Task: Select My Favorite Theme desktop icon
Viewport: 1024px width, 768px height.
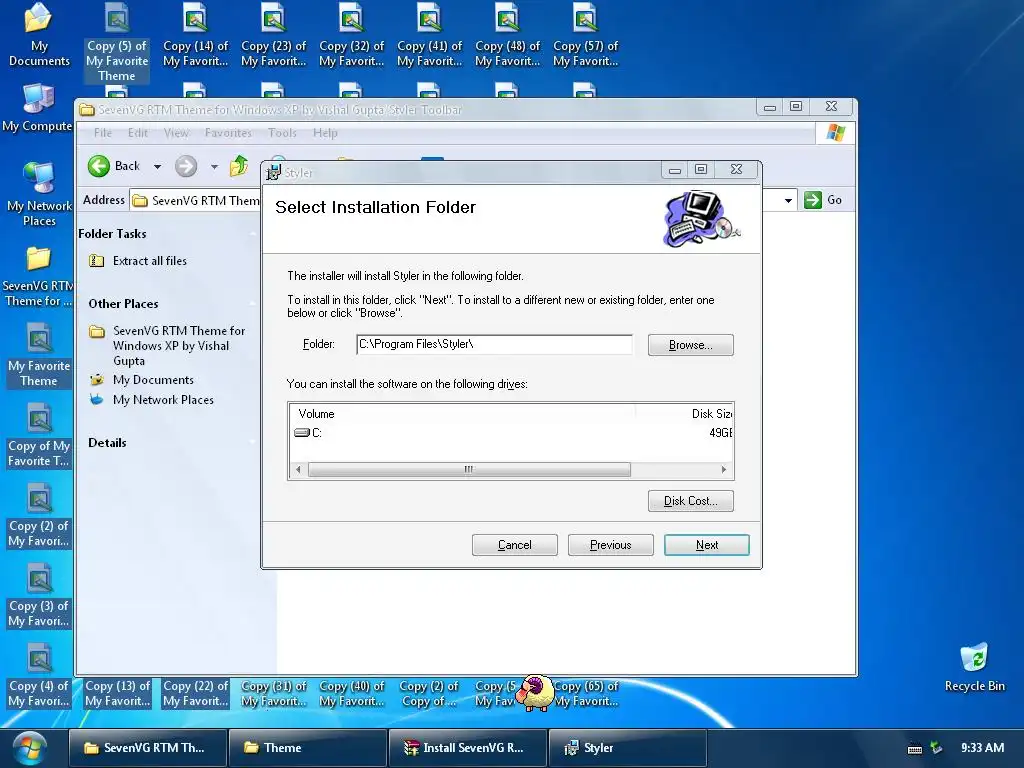Action: [x=39, y=357]
